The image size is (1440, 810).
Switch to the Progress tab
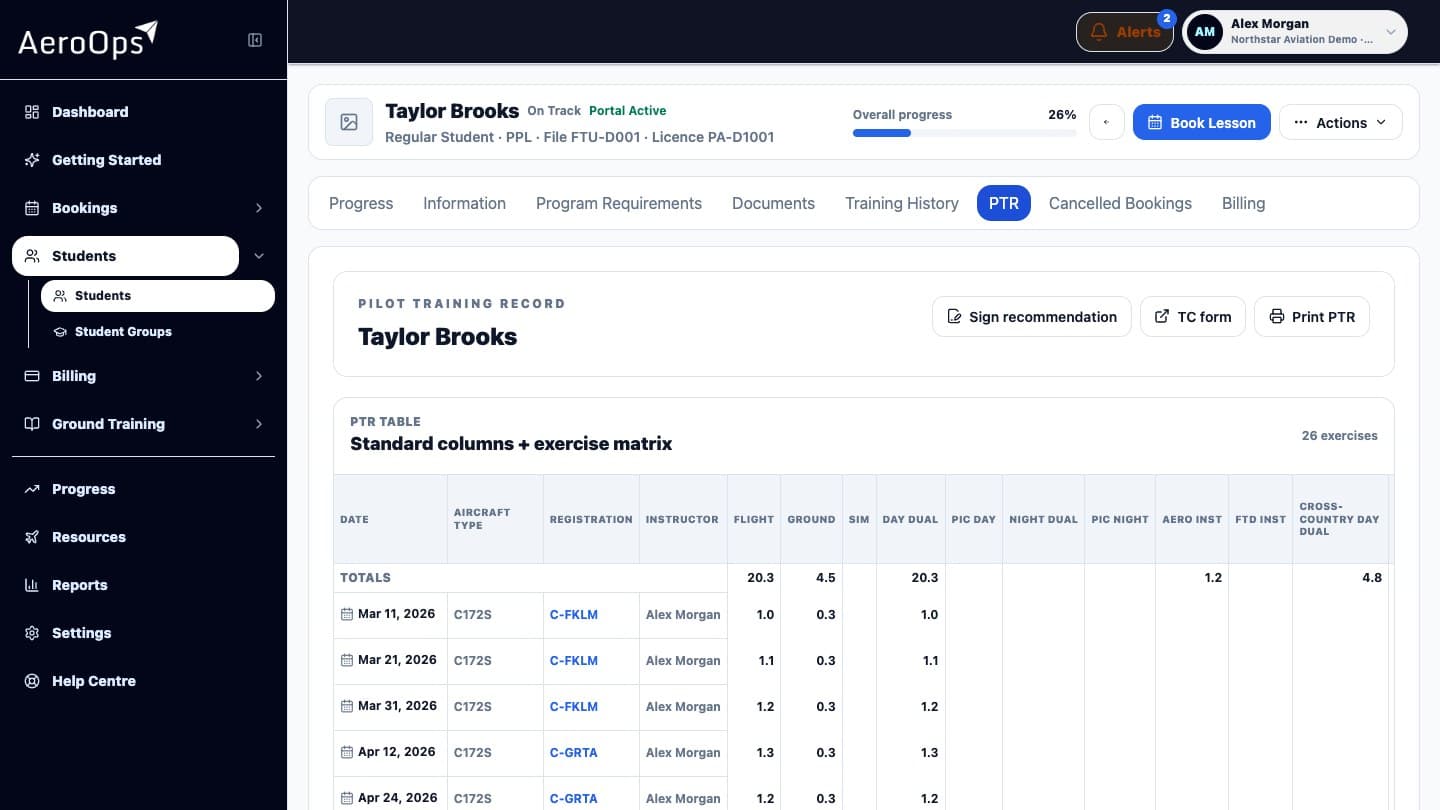tap(361, 203)
